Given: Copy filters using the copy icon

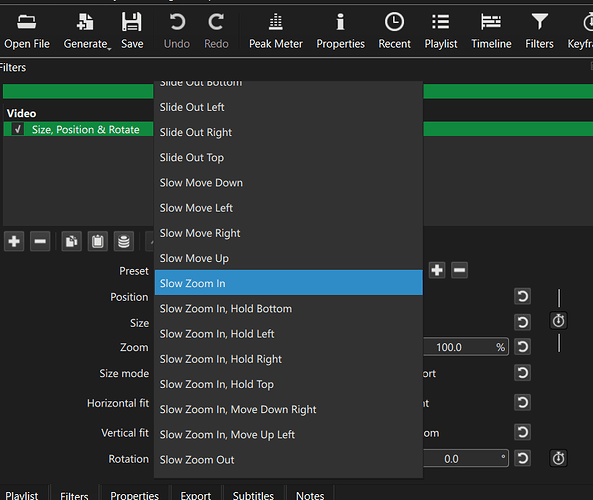Looking at the screenshot, I should click(71, 241).
